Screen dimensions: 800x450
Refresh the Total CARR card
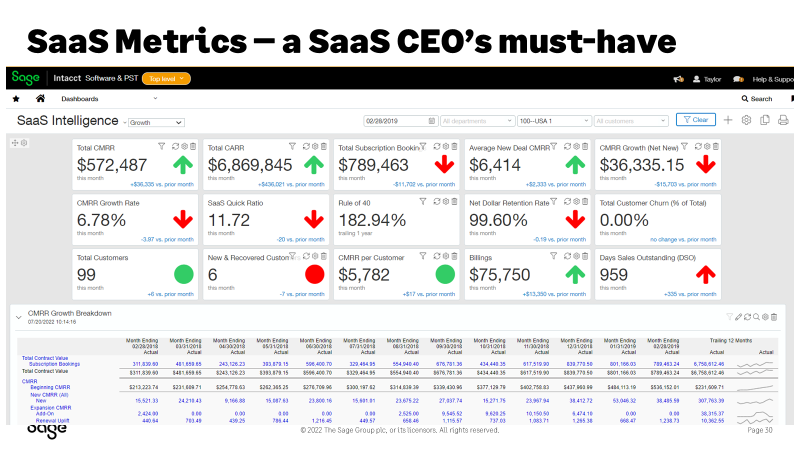[307, 146]
